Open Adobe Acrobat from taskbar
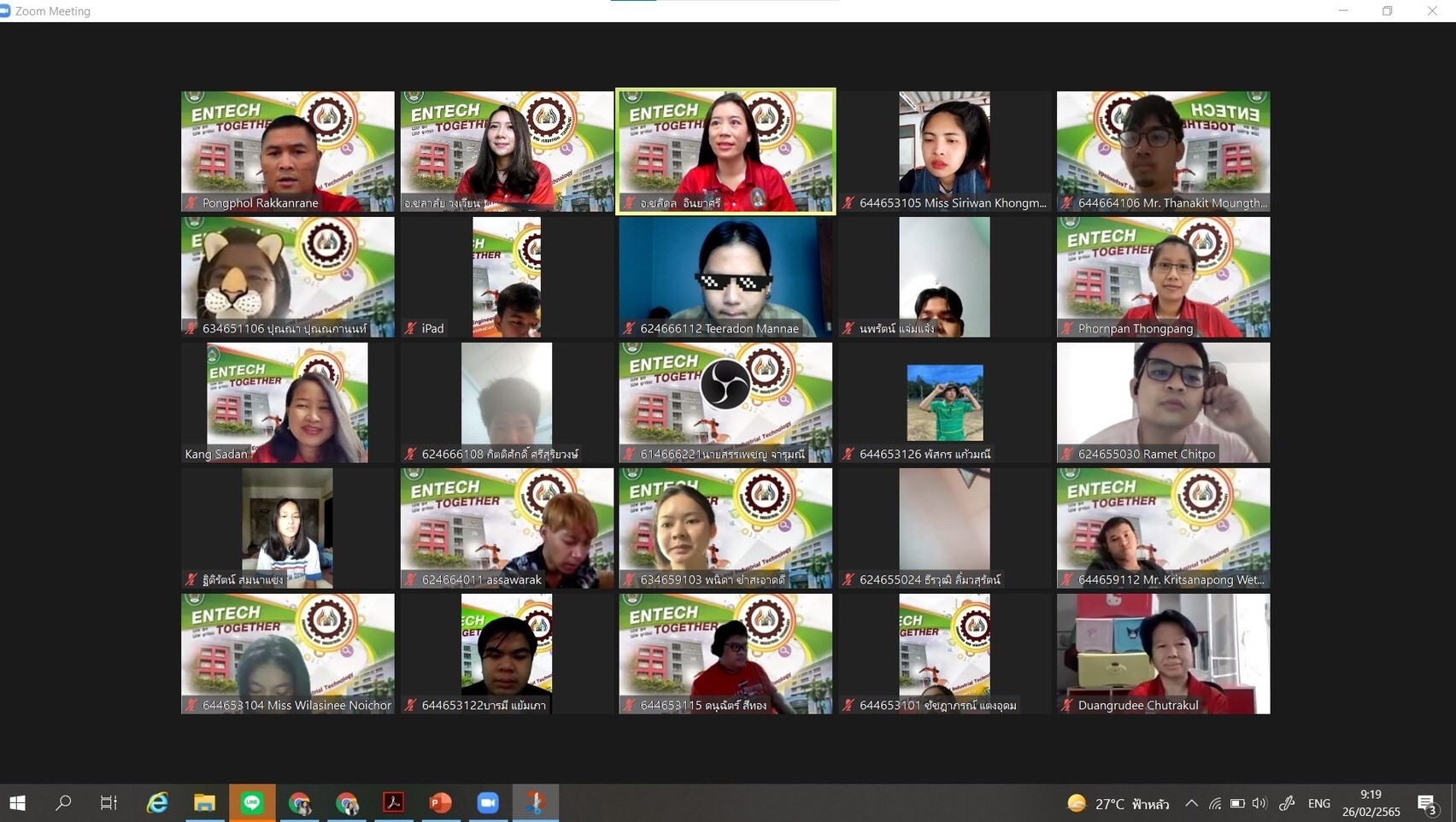The height and width of the screenshot is (822, 1456). (x=393, y=802)
